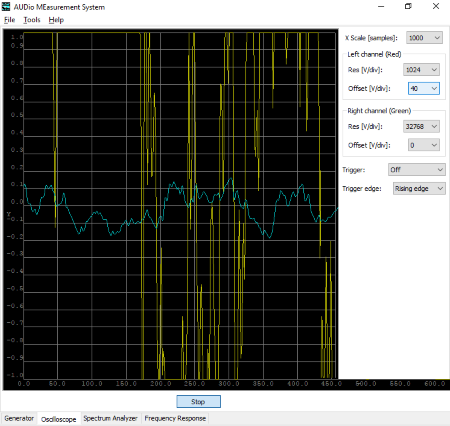Expand Right channel Res dropdown showing 32768
The height and width of the screenshot is (426, 450).
[421, 126]
